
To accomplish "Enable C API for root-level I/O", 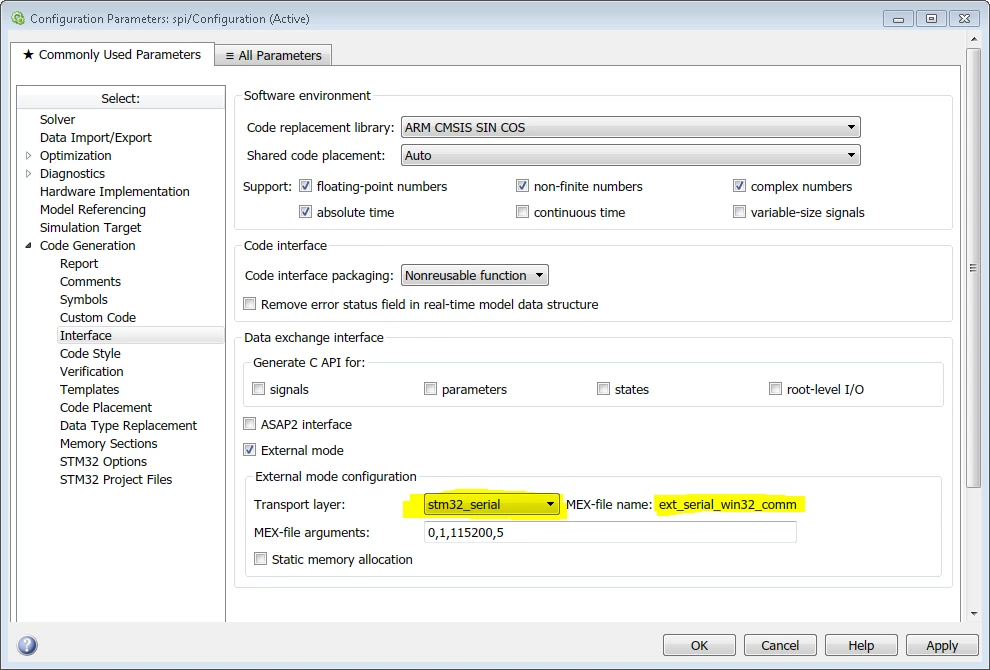I will [x=775, y=389].
